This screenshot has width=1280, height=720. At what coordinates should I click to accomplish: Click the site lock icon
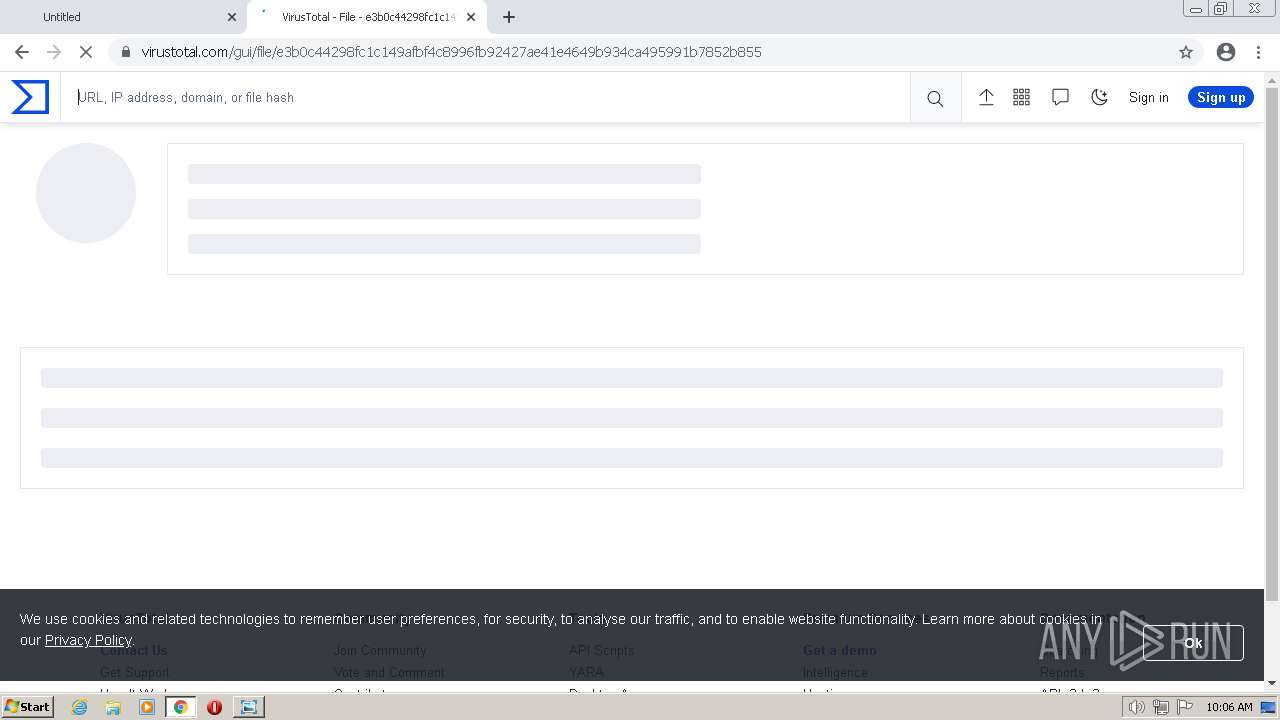tap(126, 52)
